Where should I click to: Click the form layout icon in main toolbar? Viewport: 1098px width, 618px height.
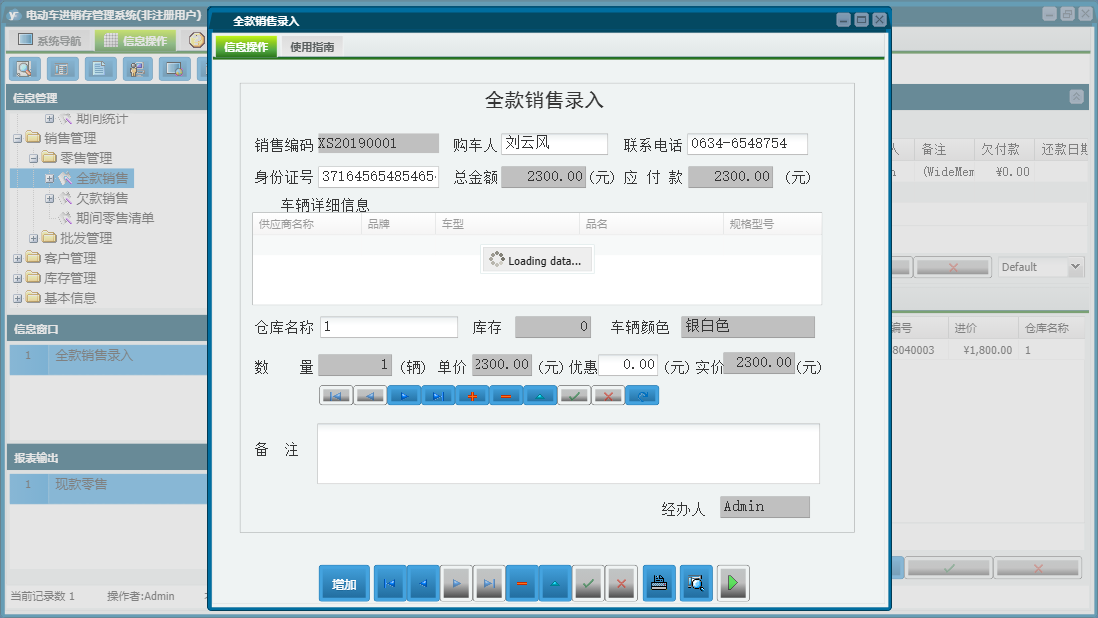62,69
